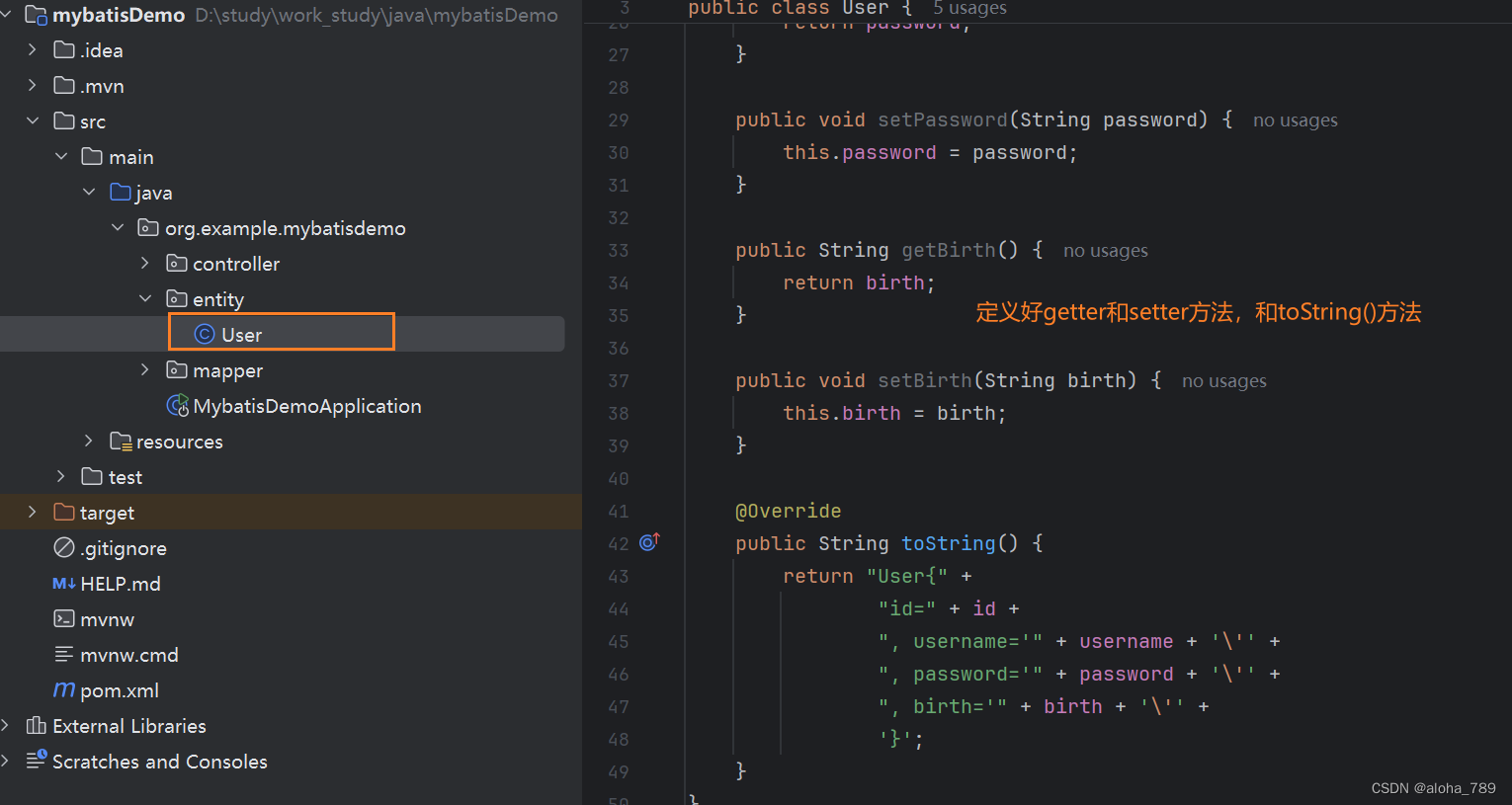Click the .idea folder icon
The image size is (1512, 805).
click(x=64, y=49)
